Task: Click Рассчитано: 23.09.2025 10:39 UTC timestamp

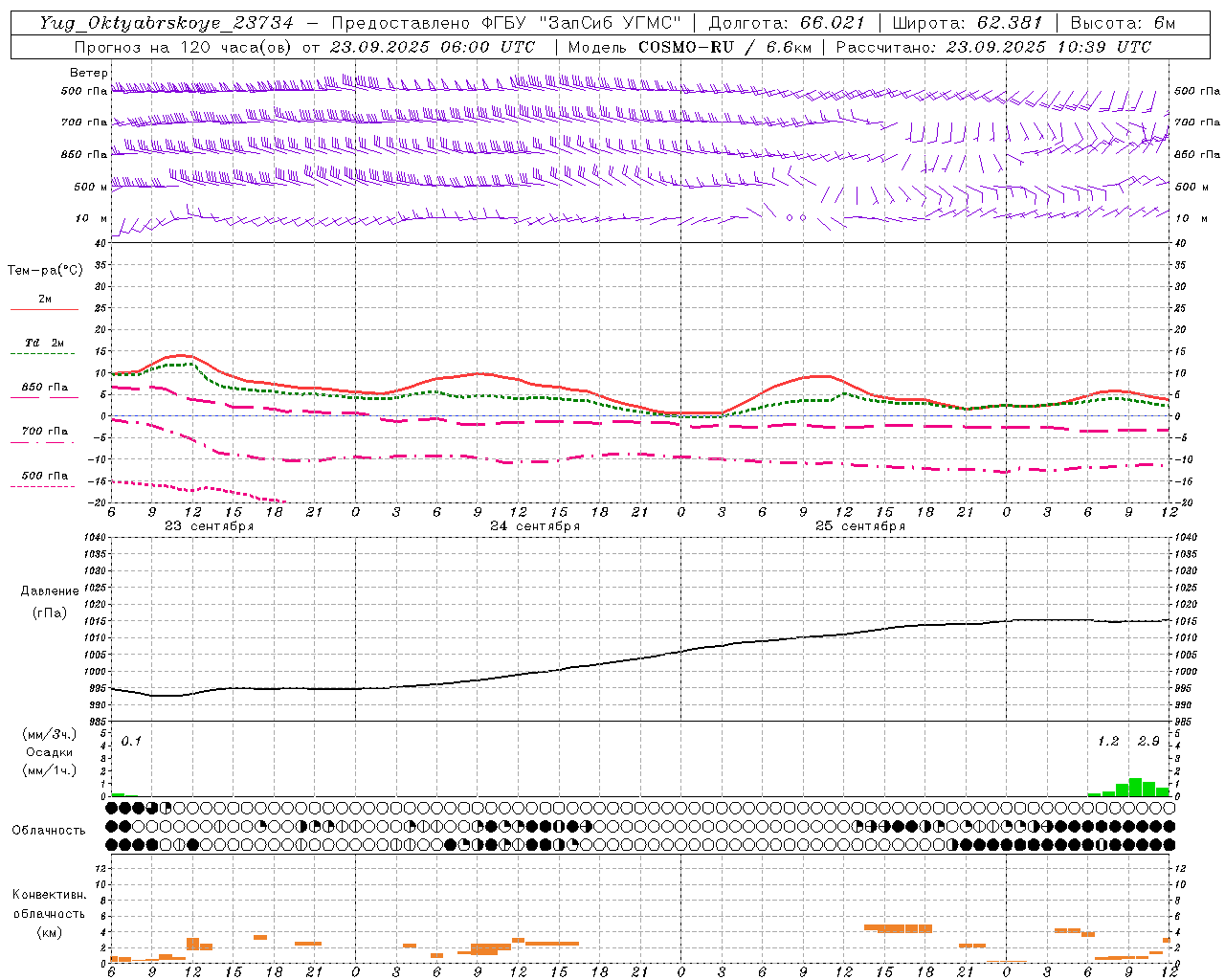Action: (993, 47)
